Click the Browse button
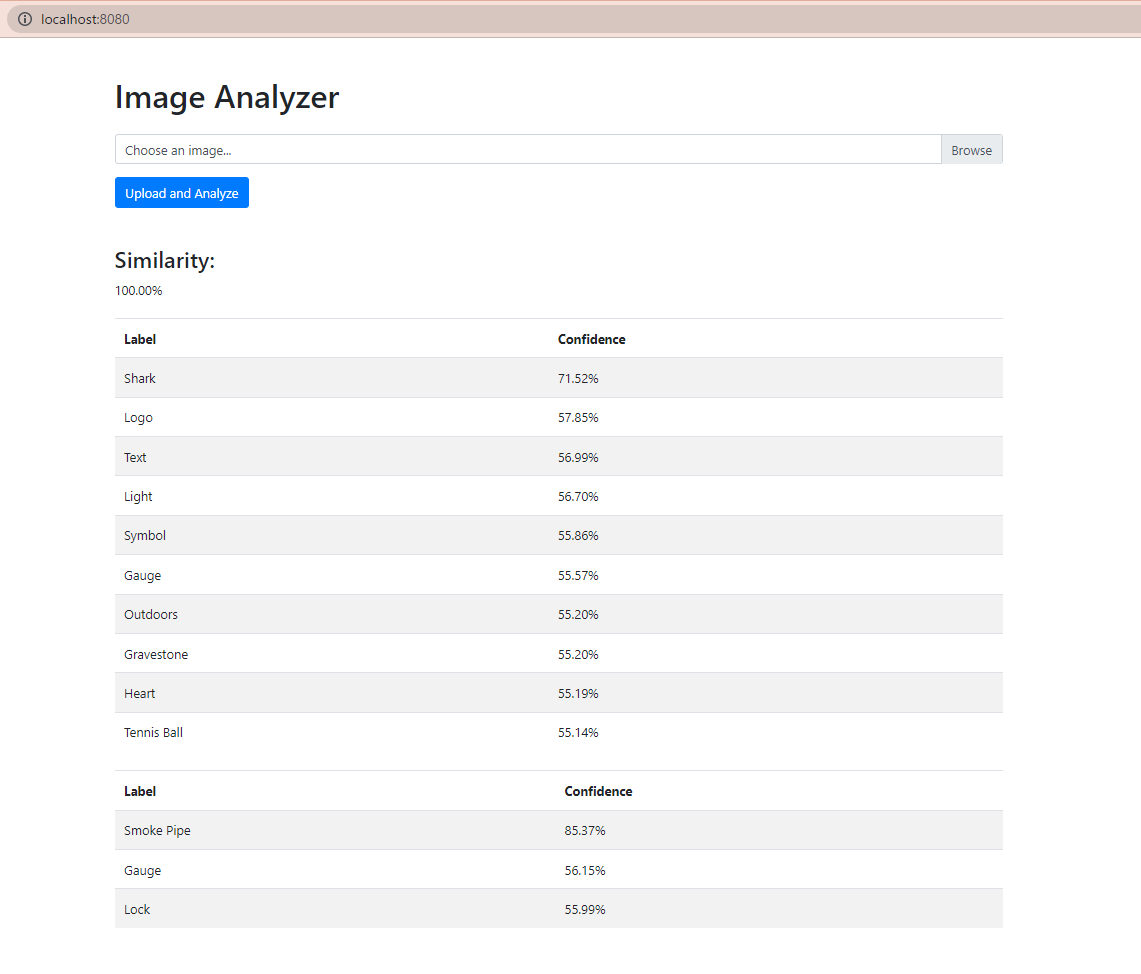Viewport: 1141px width, 974px height. click(x=971, y=149)
